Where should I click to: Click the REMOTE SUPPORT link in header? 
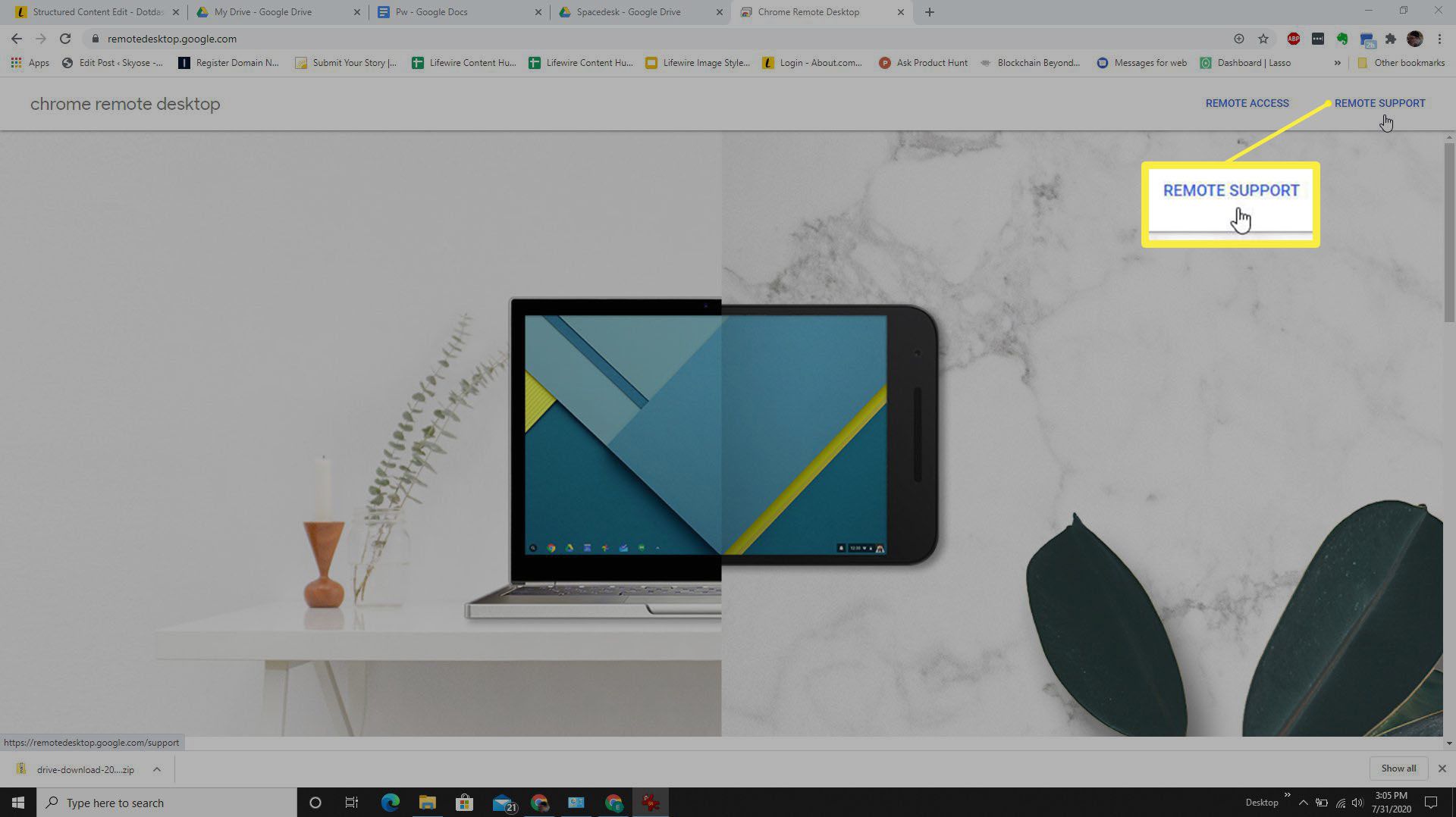(x=1379, y=103)
